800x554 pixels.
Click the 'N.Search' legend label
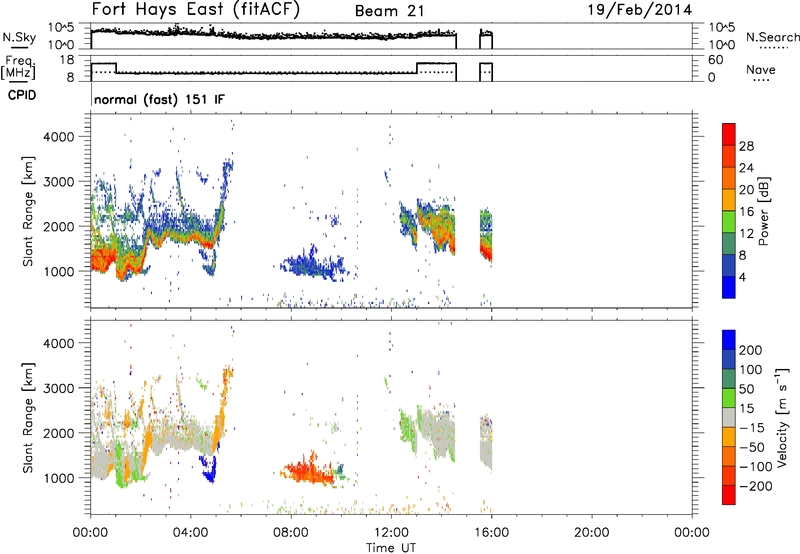tap(772, 37)
